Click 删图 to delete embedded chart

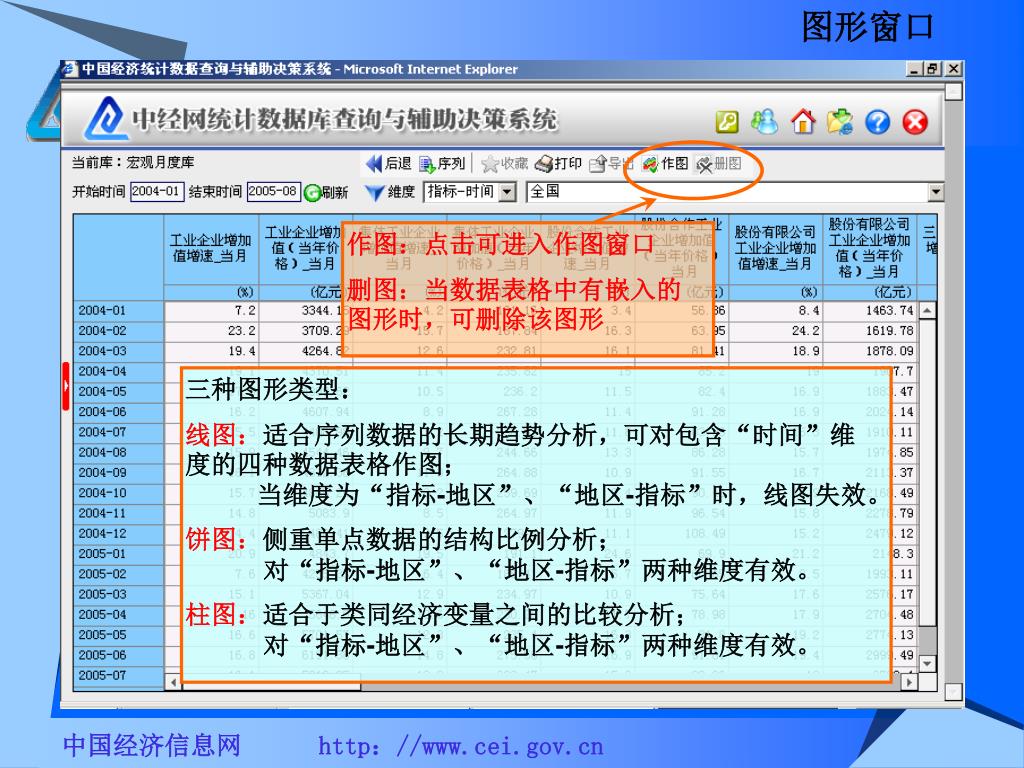[x=718, y=163]
